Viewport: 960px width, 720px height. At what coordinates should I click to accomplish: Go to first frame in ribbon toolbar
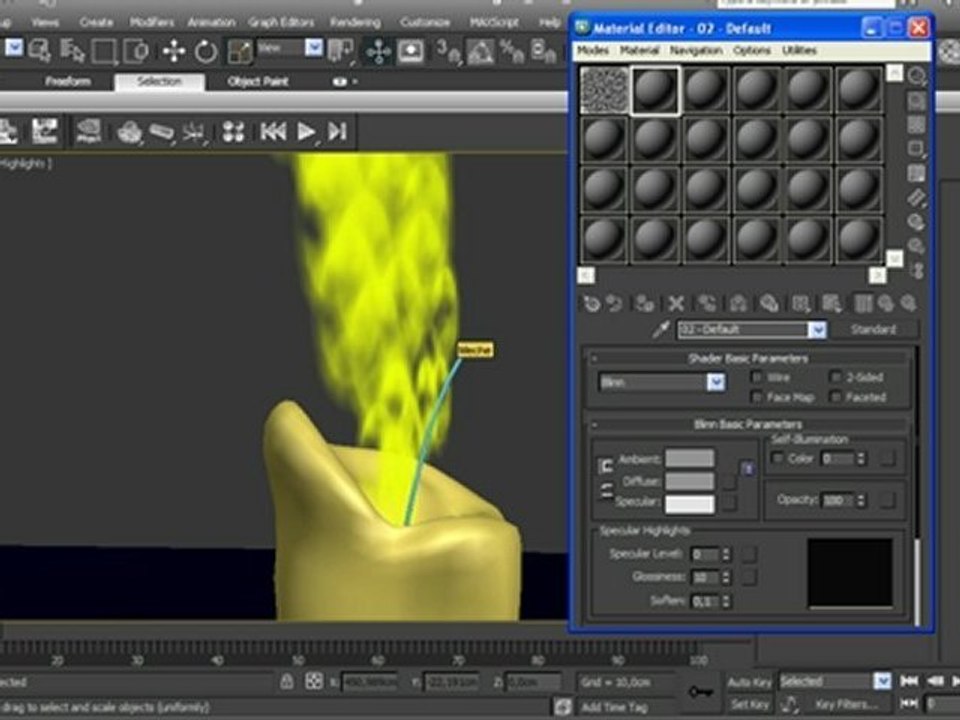click(273, 131)
